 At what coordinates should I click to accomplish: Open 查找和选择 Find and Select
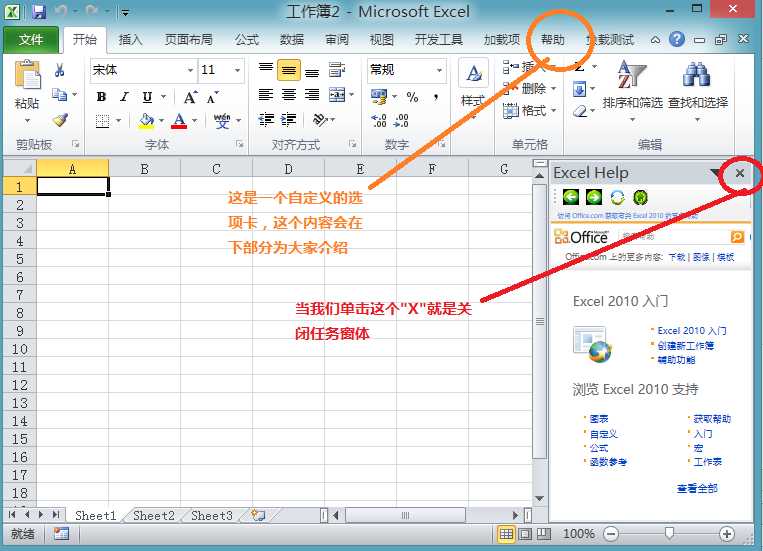pyautogui.click(x=697, y=90)
